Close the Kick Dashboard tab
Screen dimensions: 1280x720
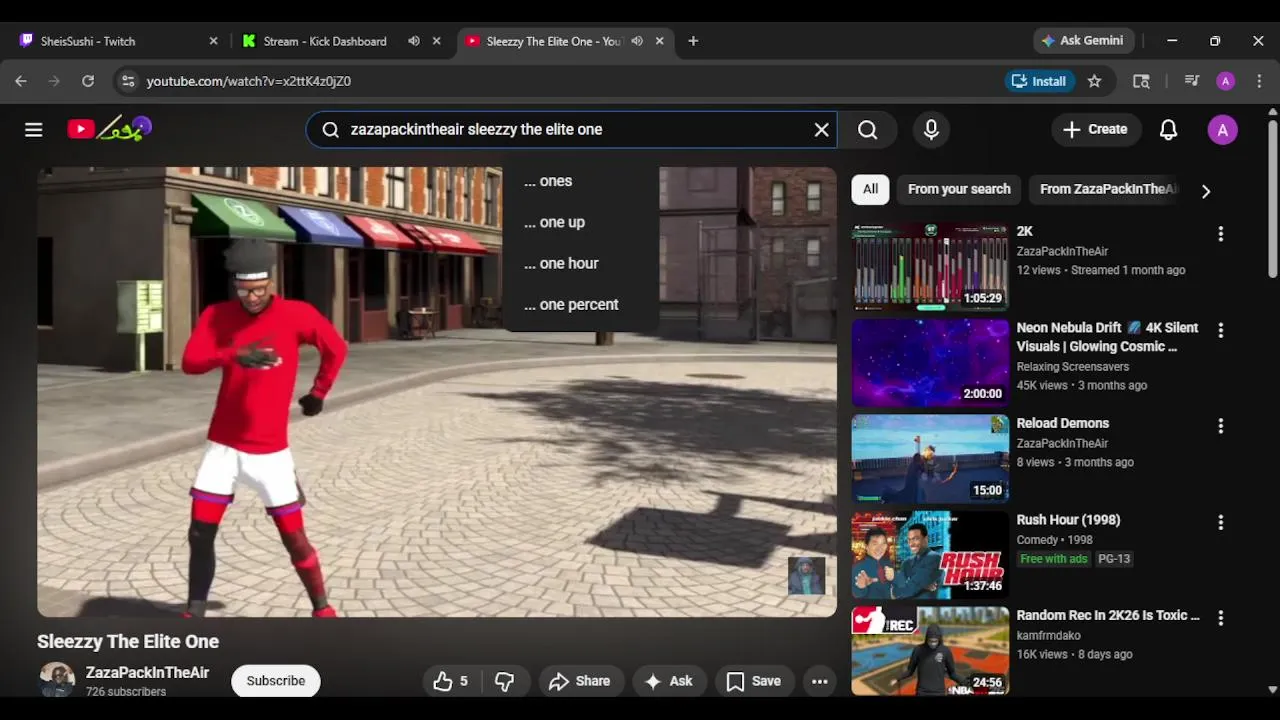tap(436, 41)
